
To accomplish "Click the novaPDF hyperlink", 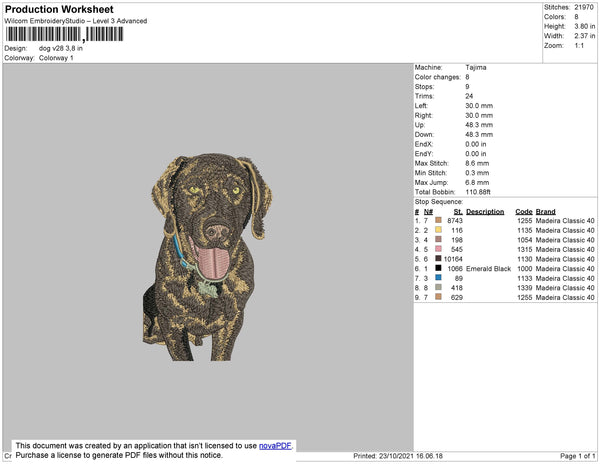I will pos(275,446).
